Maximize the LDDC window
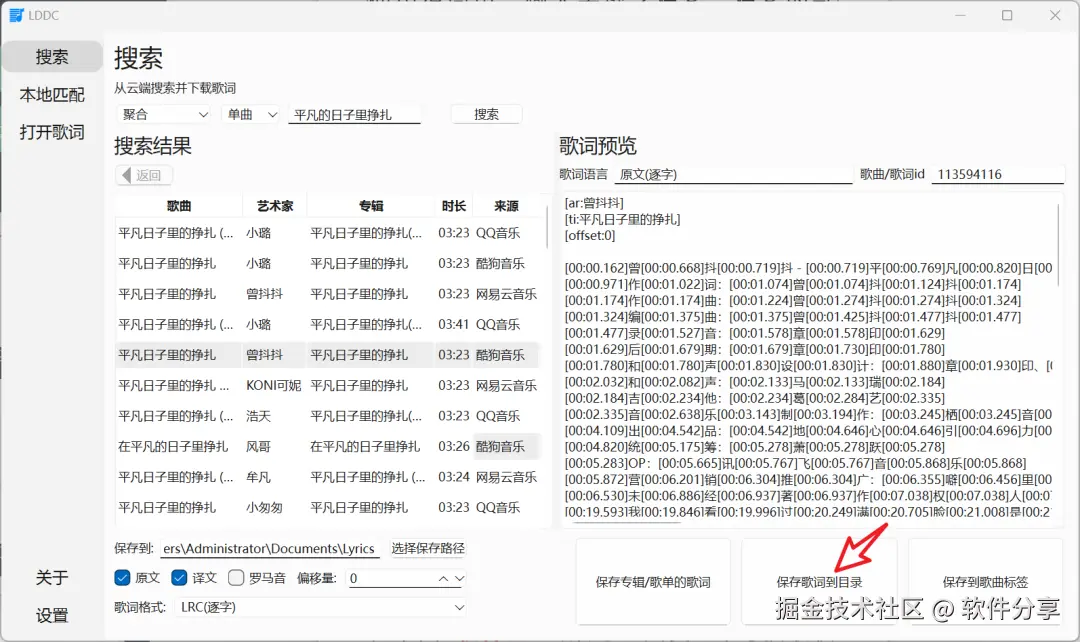Screen dimensions: 1080x642 point(1007,15)
